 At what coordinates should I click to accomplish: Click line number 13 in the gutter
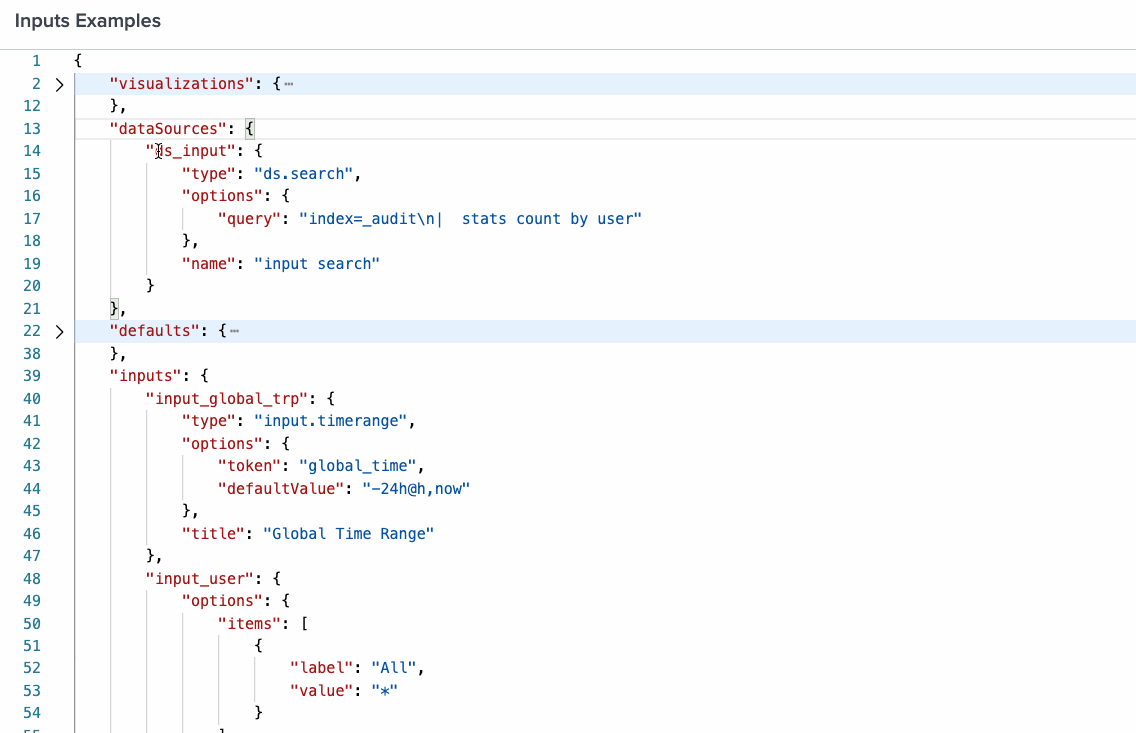tap(31, 128)
